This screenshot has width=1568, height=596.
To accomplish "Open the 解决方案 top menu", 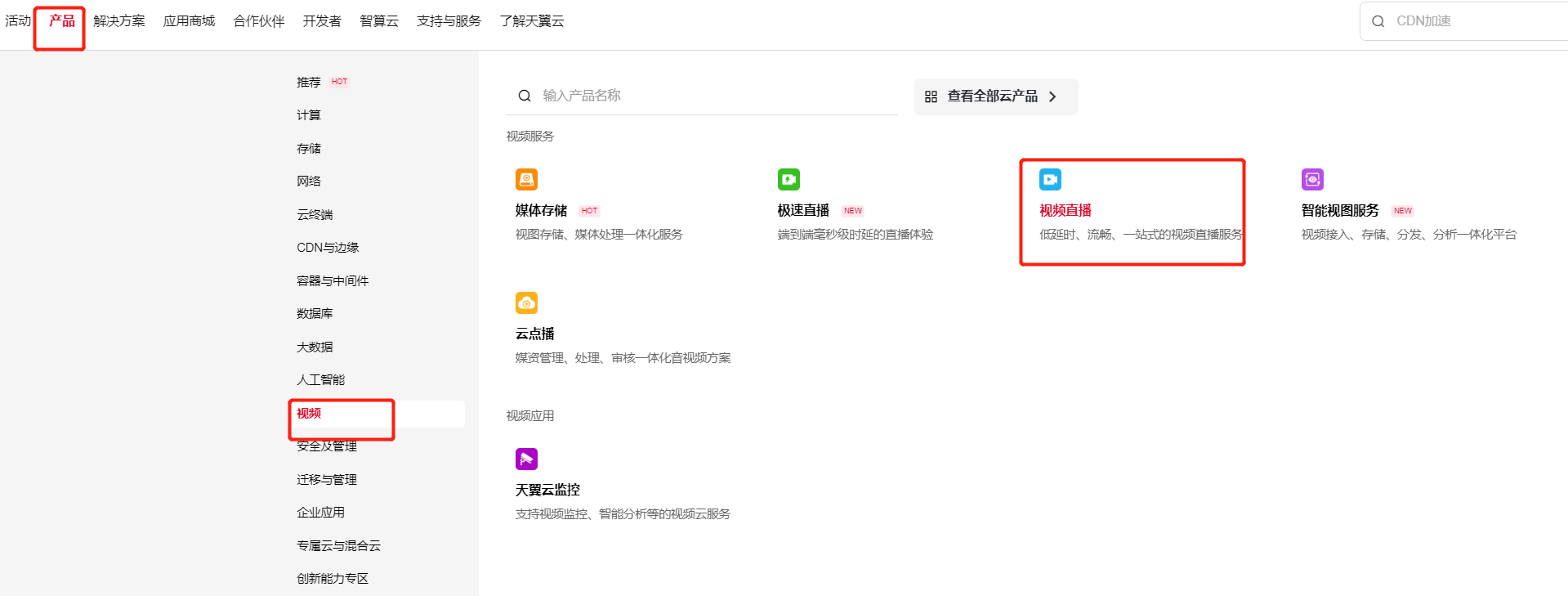I will coord(119,21).
